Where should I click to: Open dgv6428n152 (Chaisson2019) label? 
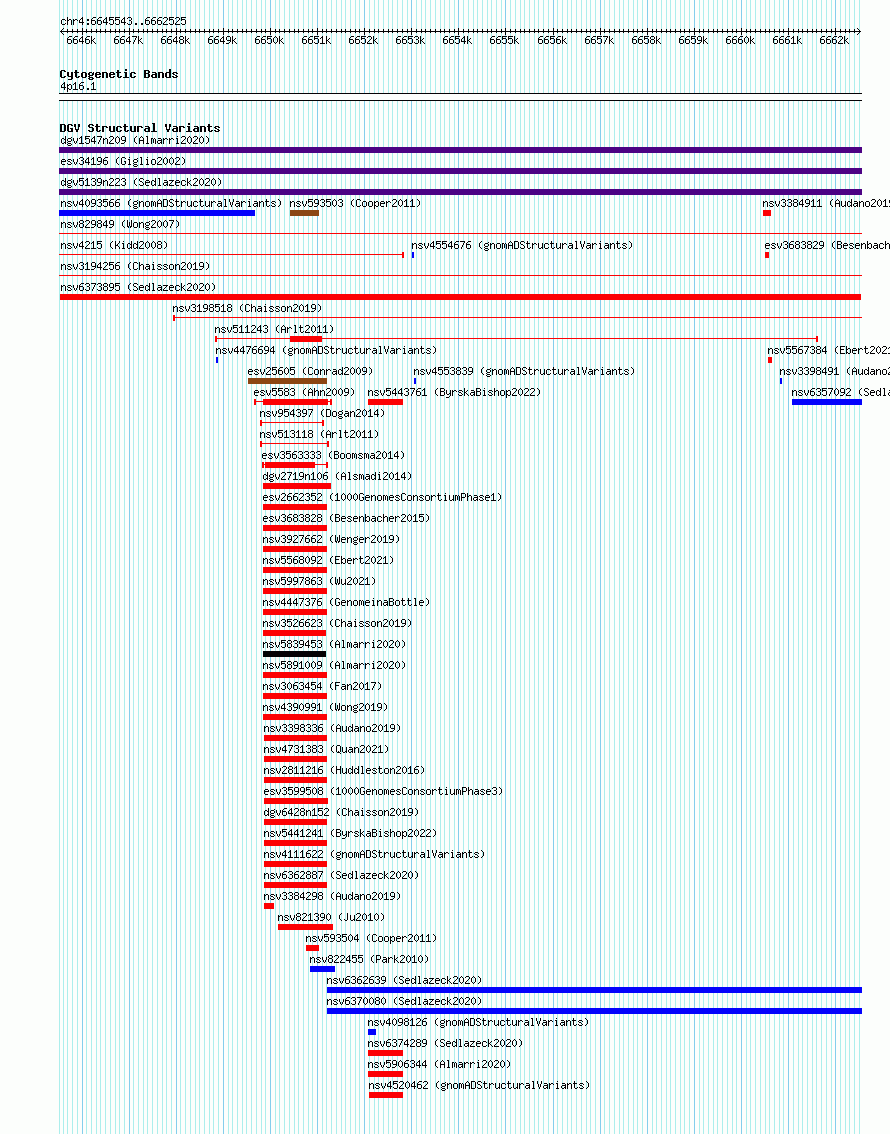[x=341, y=811]
